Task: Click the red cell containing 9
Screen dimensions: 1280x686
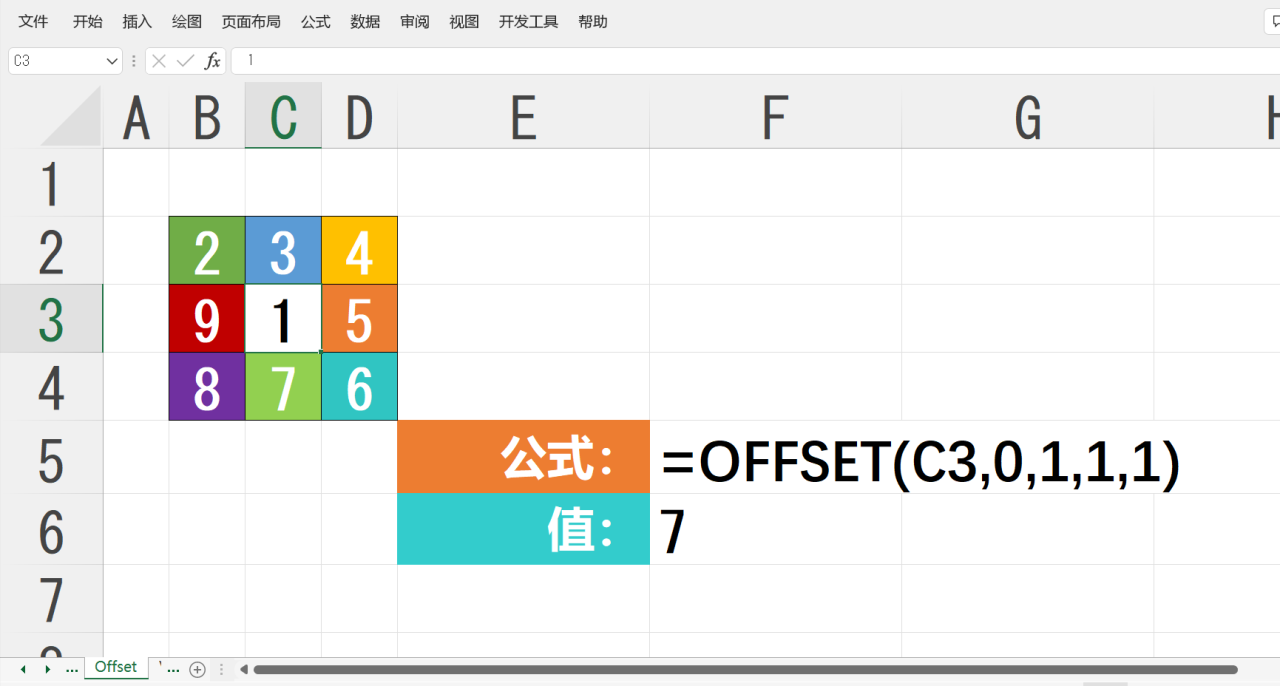Action: pyautogui.click(x=207, y=319)
